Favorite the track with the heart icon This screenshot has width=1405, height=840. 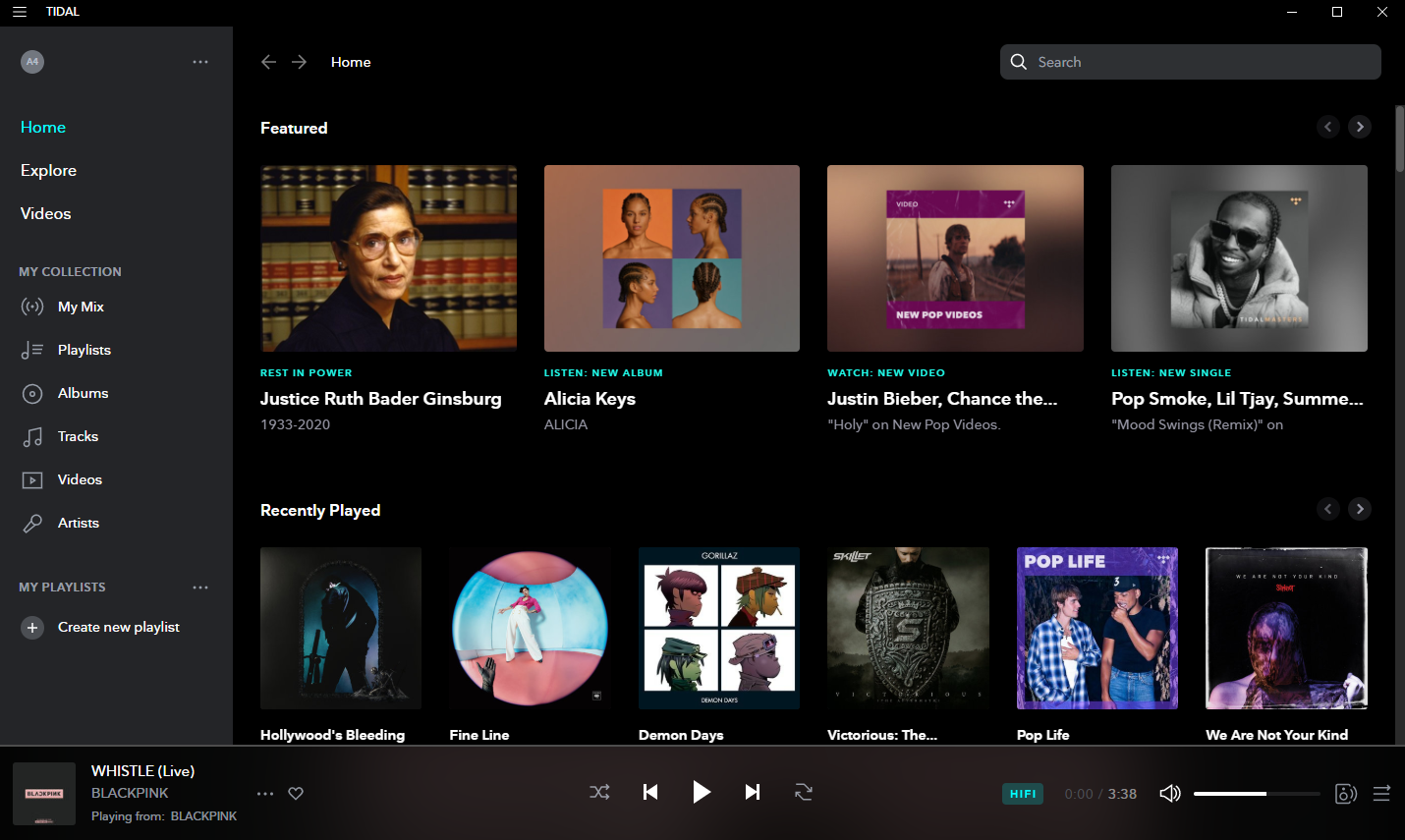[x=296, y=794]
